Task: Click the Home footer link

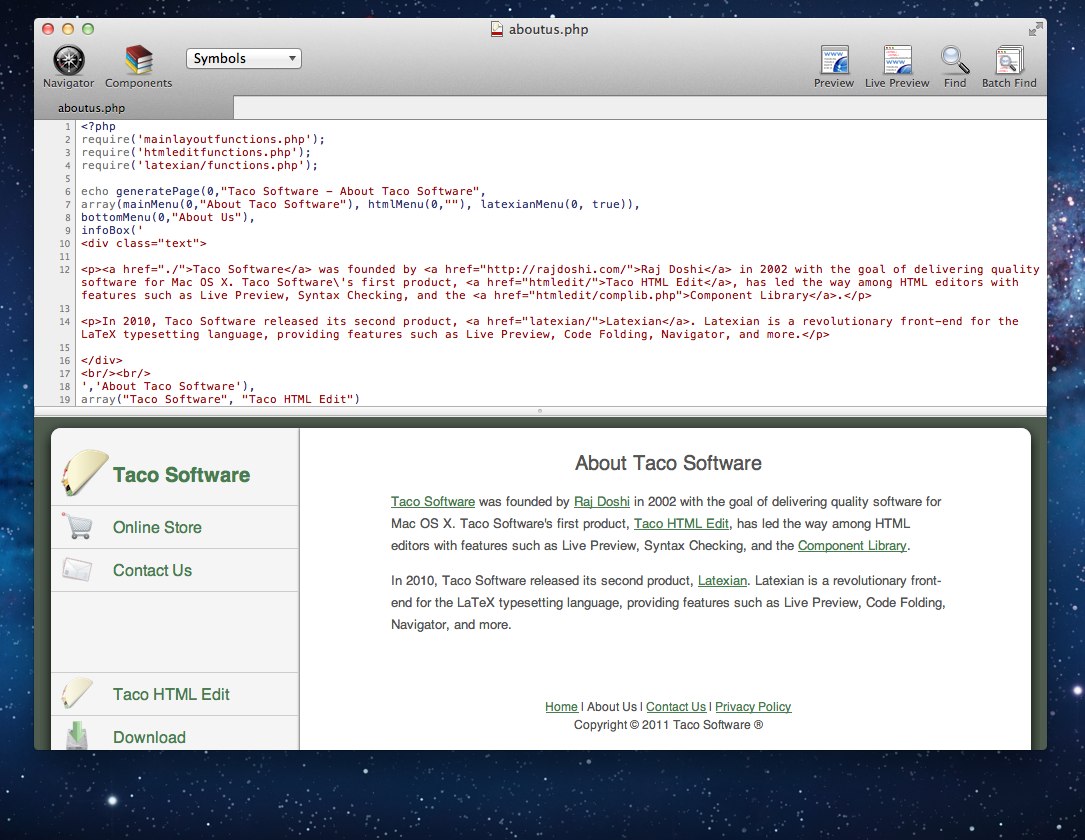Action: [x=561, y=707]
